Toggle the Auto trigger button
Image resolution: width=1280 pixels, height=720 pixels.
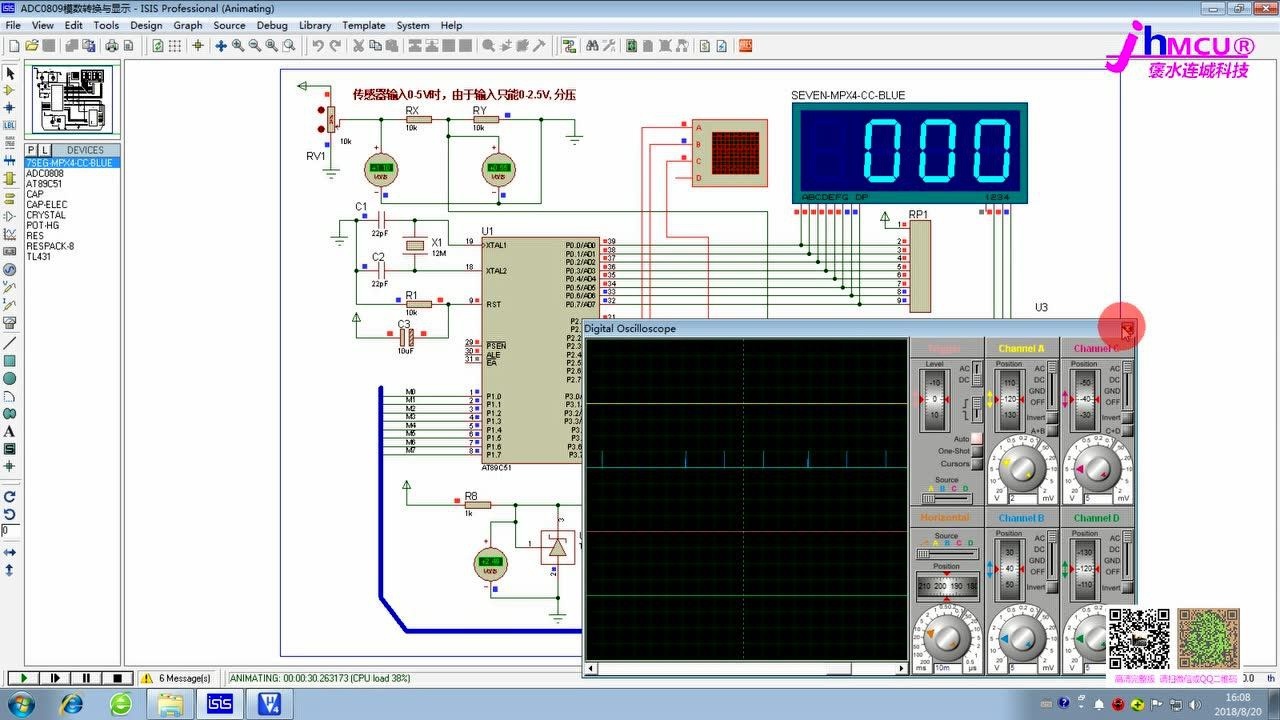pyautogui.click(x=976, y=438)
